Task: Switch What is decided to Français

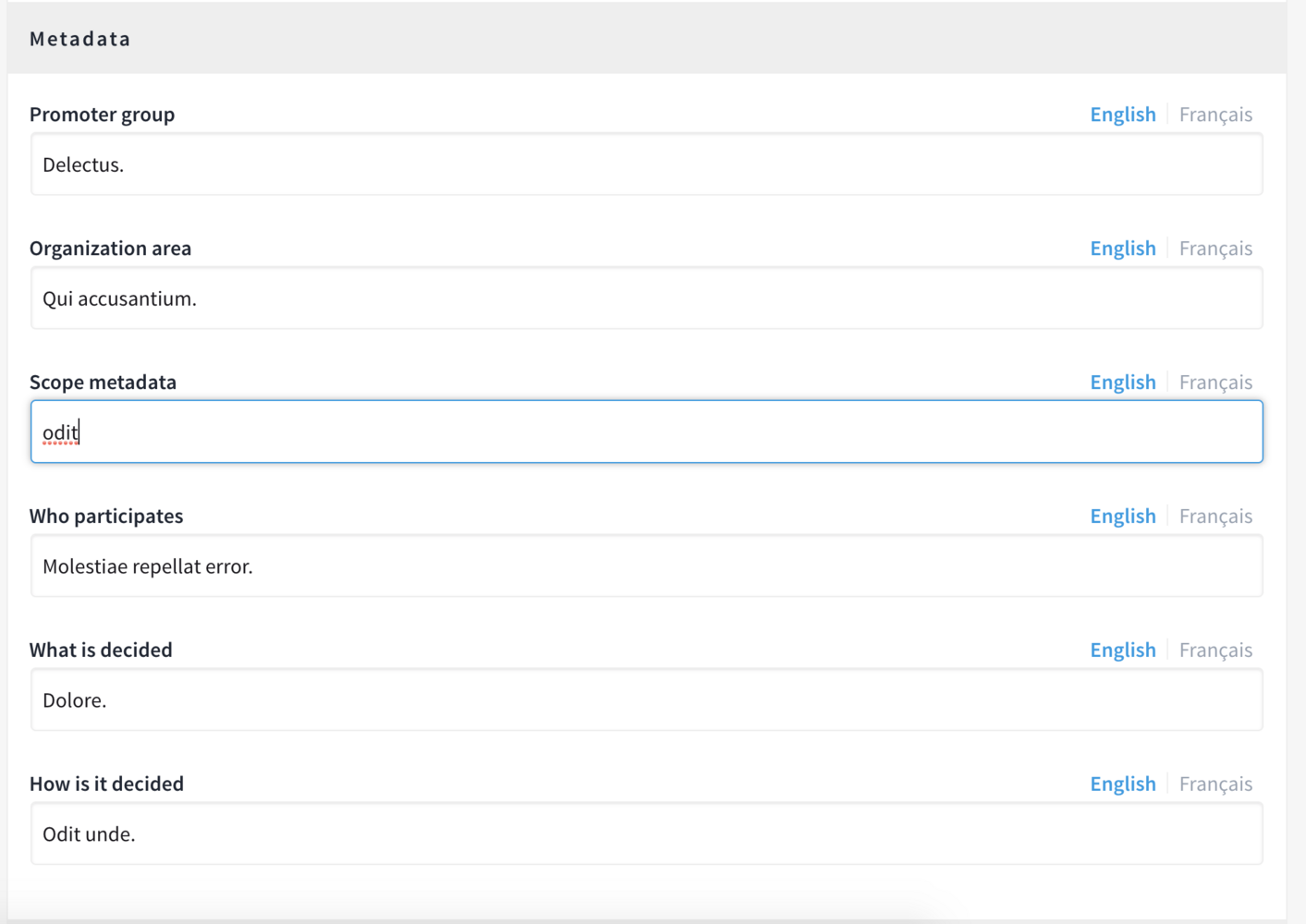Action: point(1214,650)
